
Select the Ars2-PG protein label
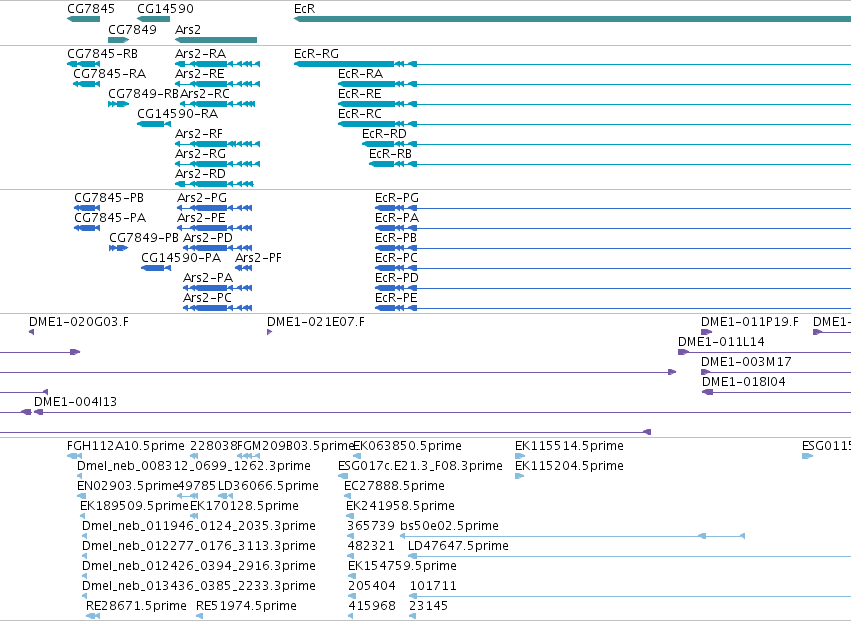(202, 198)
